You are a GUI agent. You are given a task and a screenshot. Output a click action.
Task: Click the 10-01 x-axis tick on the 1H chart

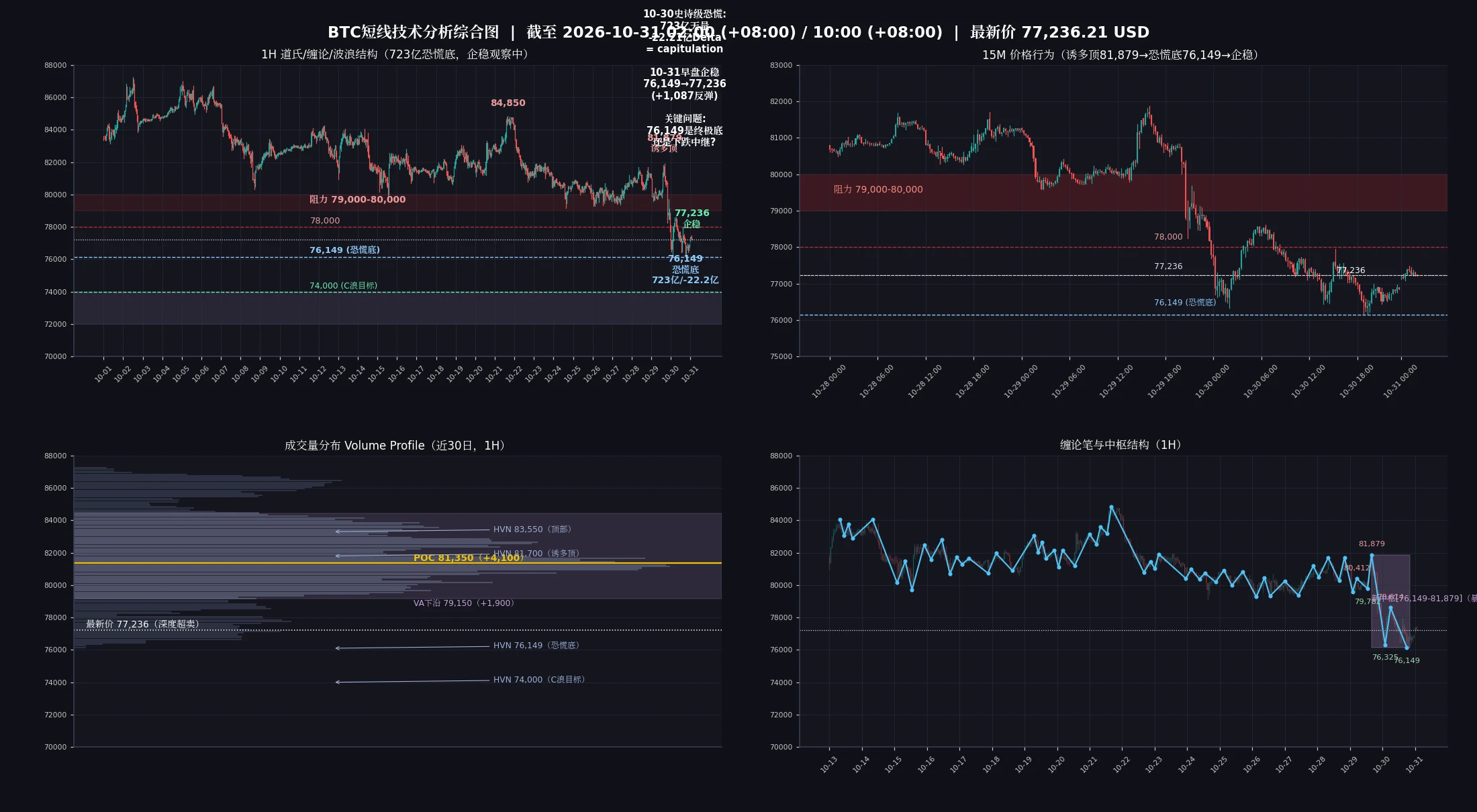point(103,374)
